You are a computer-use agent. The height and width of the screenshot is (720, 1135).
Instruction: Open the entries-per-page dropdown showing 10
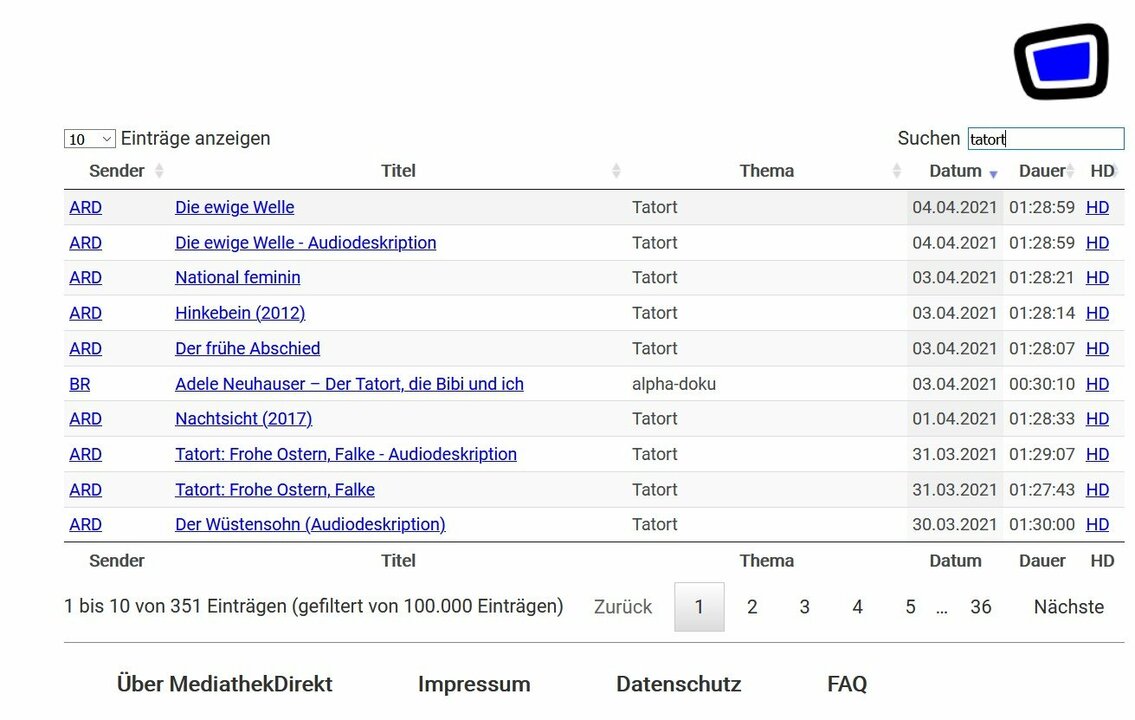pyautogui.click(x=90, y=138)
